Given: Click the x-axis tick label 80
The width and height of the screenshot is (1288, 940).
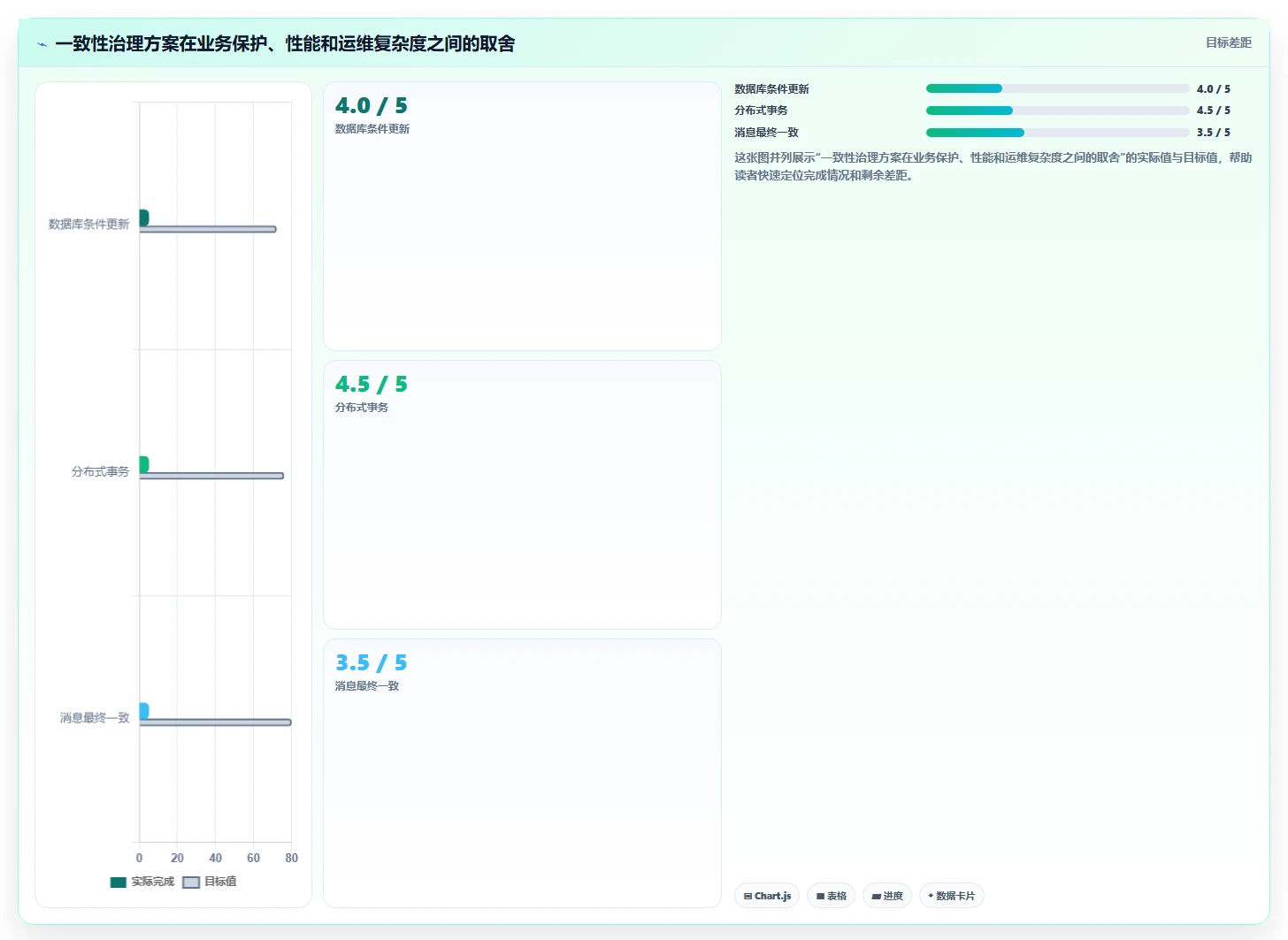Looking at the screenshot, I should (x=292, y=858).
